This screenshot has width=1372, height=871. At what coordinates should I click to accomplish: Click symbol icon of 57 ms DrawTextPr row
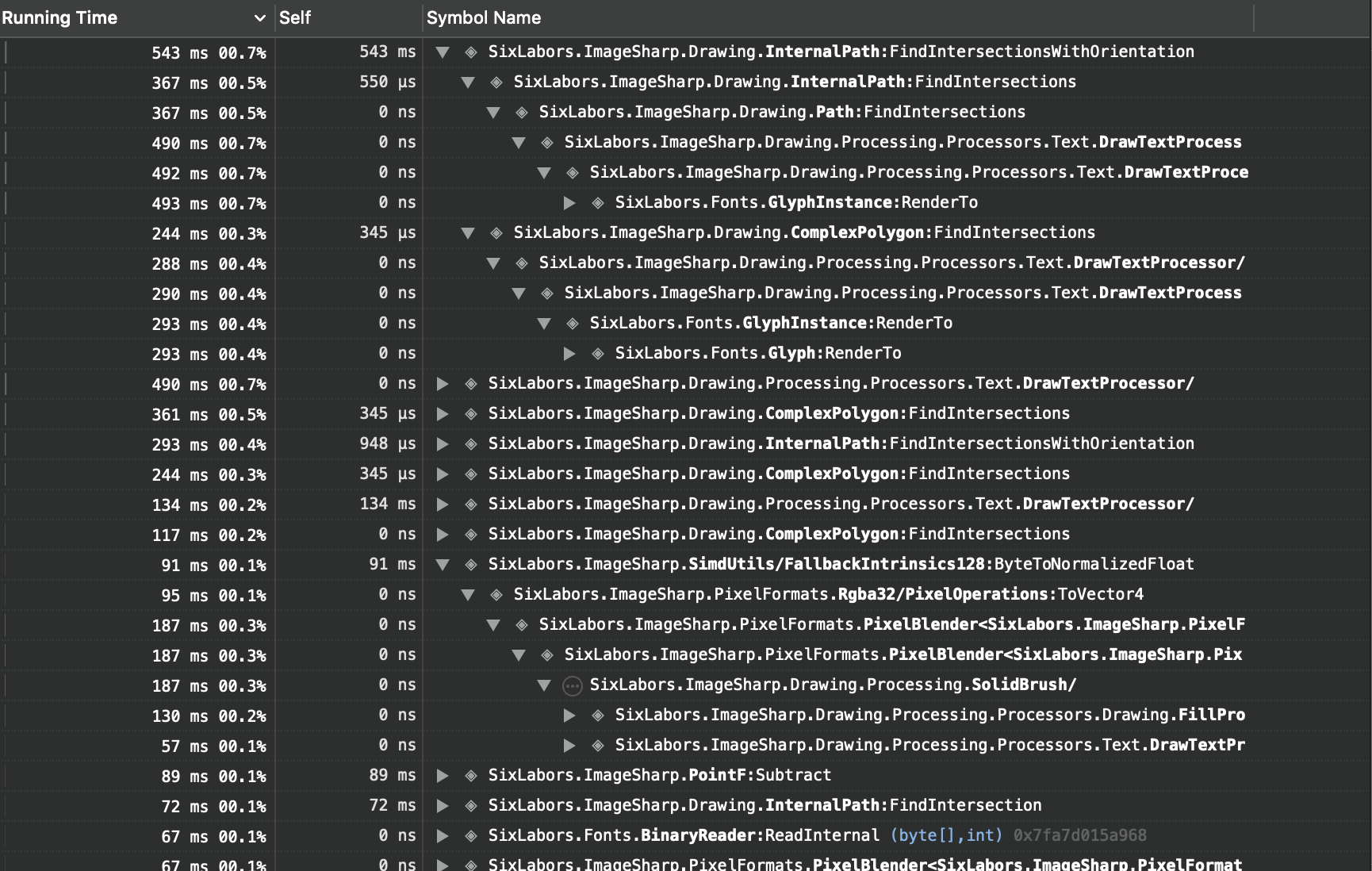598,746
